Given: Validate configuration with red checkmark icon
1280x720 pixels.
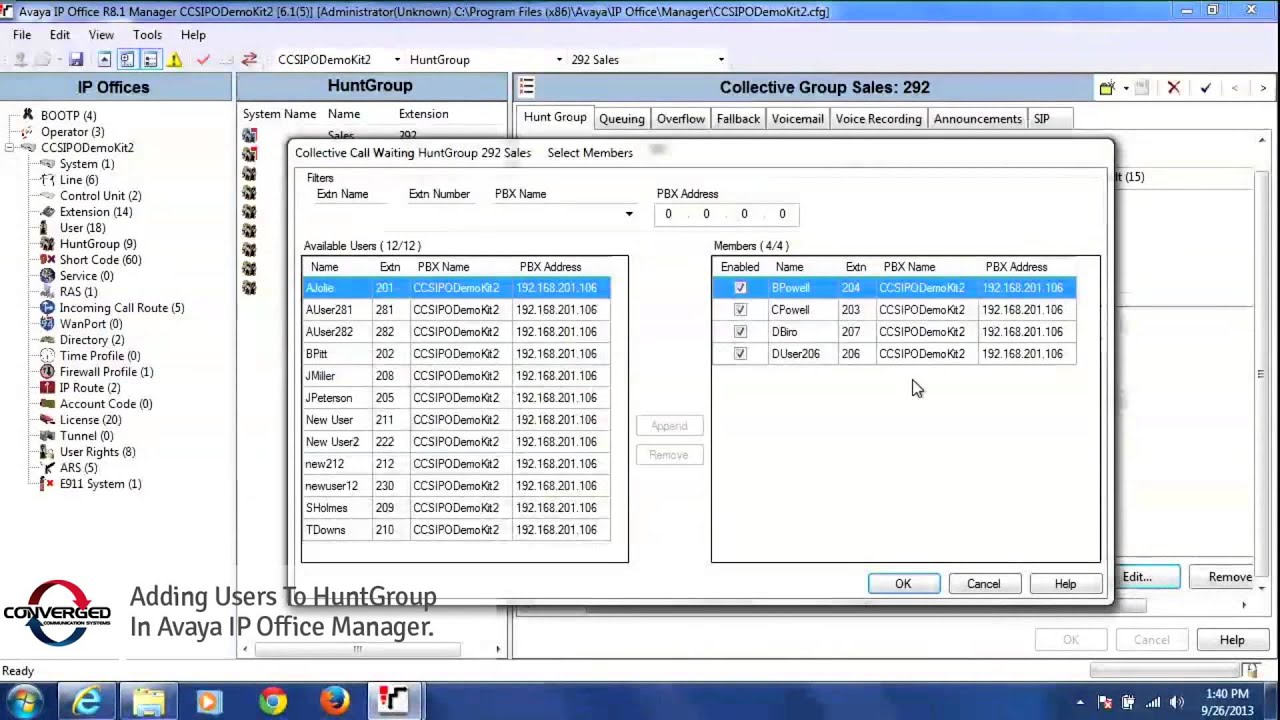Looking at the screenshot, I should (203, 60).
